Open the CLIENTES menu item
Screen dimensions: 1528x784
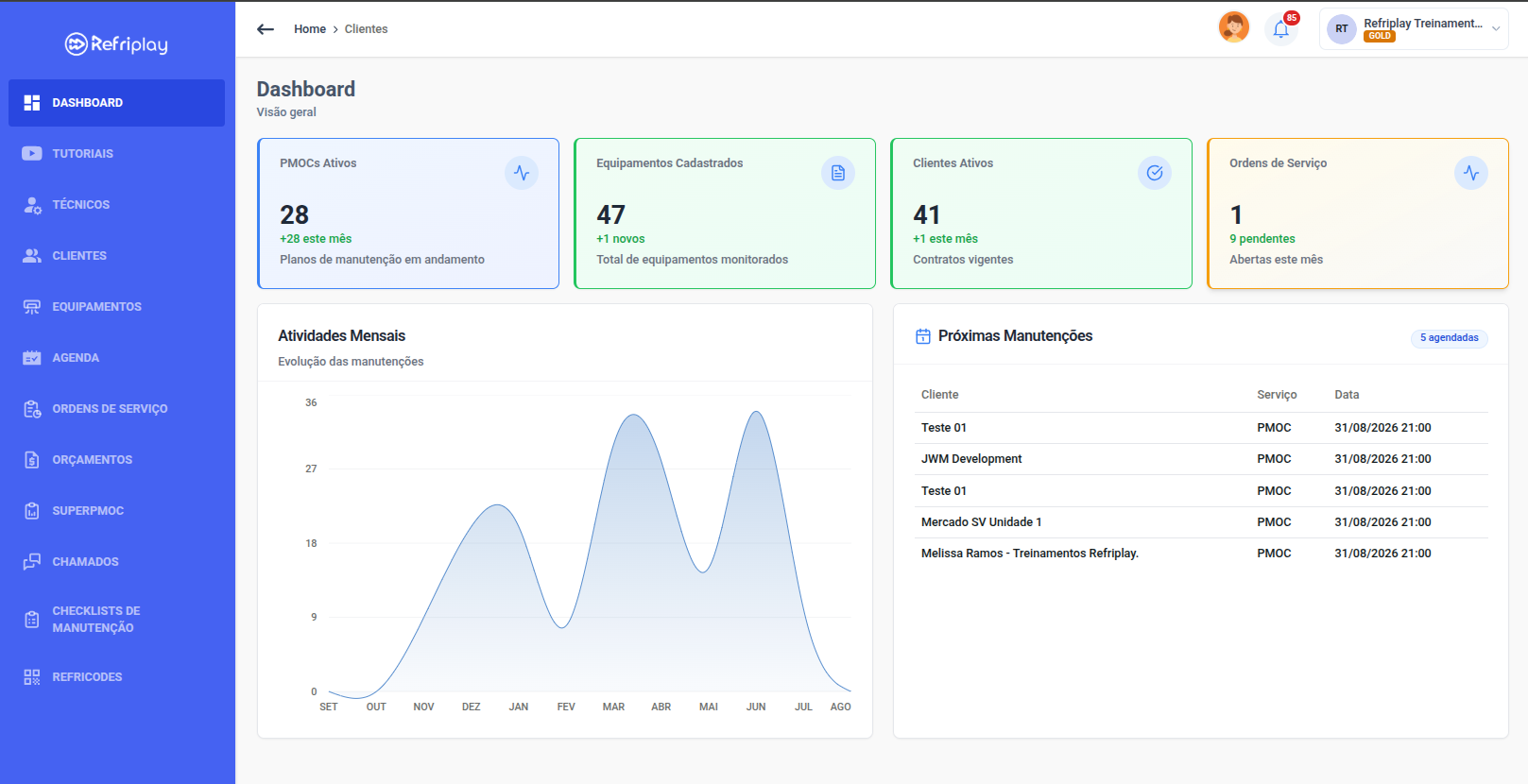click(x=116, y=255)
